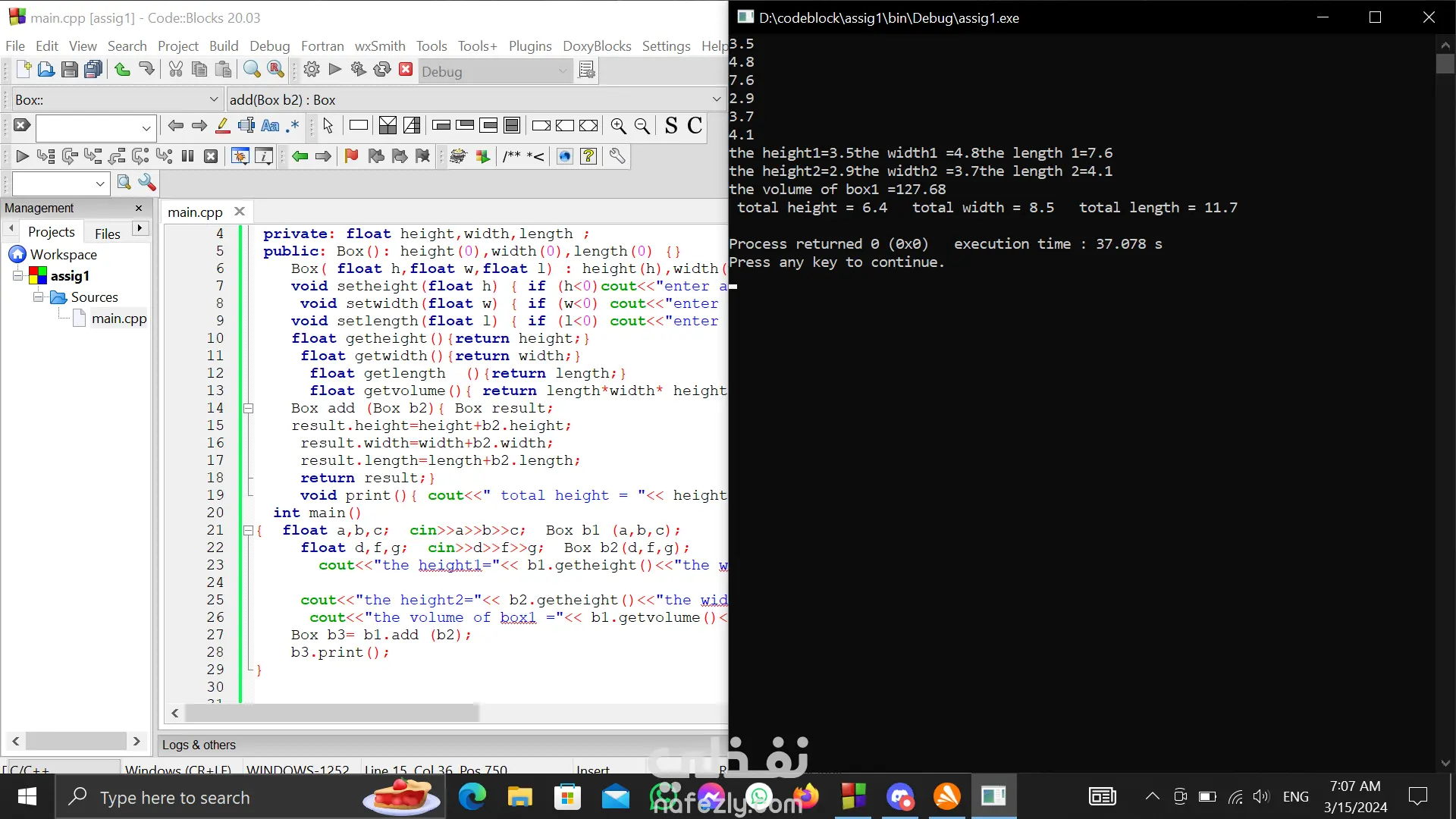Viewport: 1456px width, 819px height.
Task: Click the zoom in magnifier icon
Action: [618, 126]
